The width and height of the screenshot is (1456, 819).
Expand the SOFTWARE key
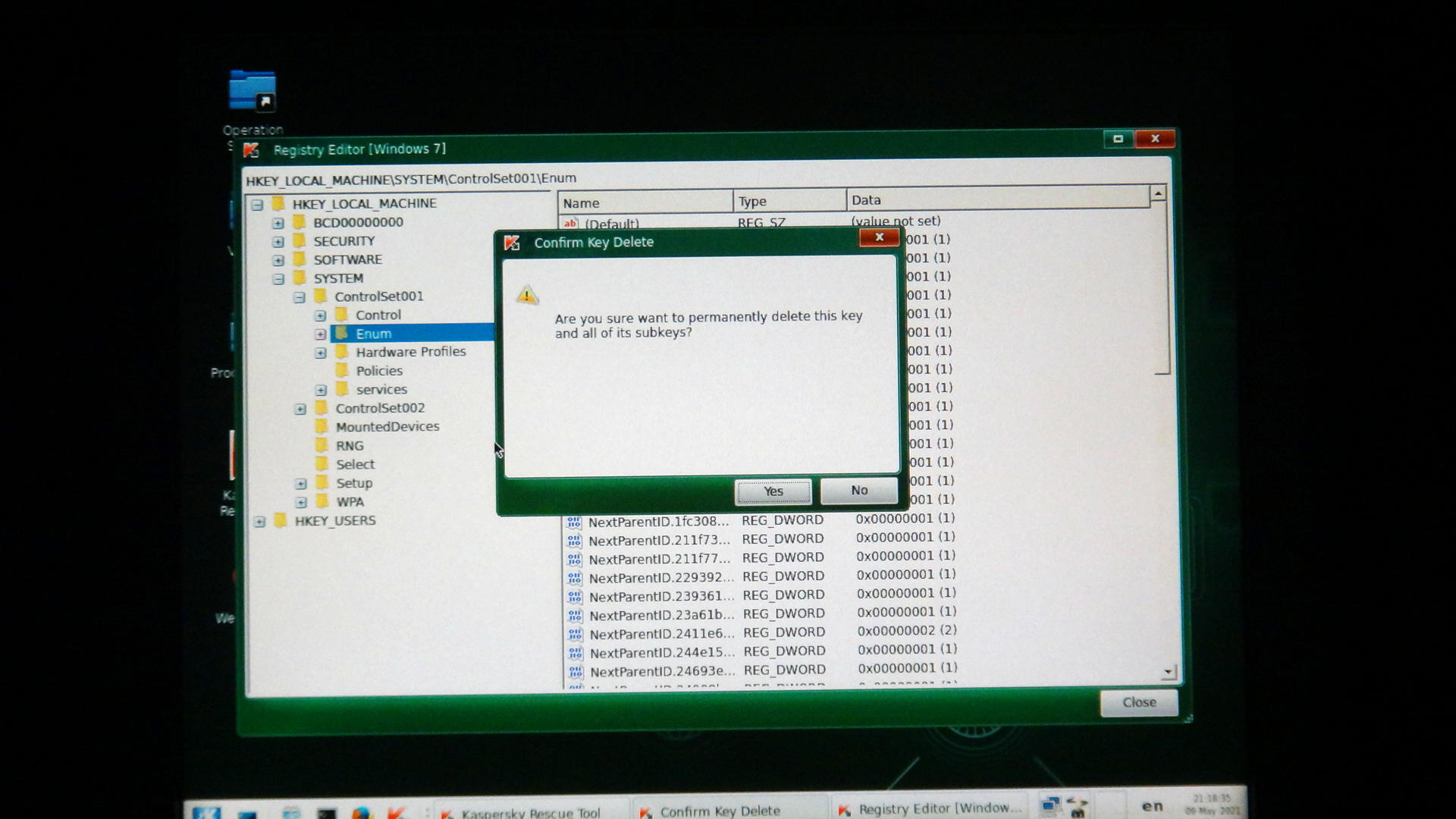pos(278,260)
